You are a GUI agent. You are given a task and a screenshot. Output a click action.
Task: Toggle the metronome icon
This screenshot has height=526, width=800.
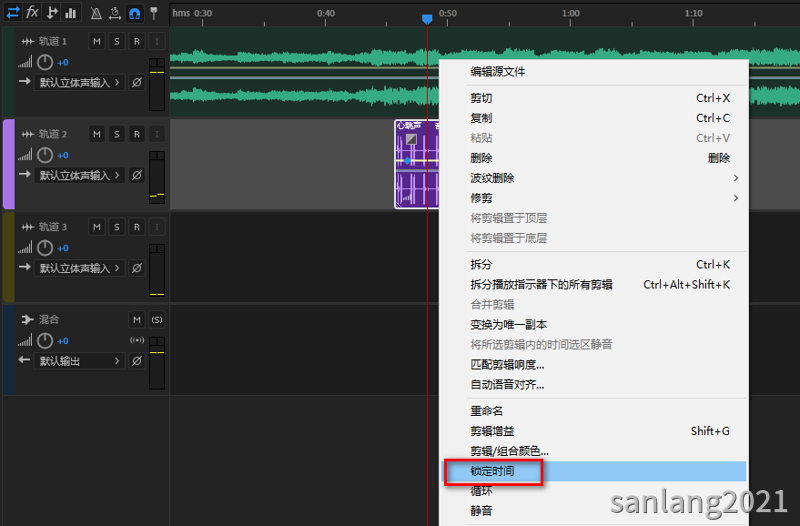click(96, 13)
